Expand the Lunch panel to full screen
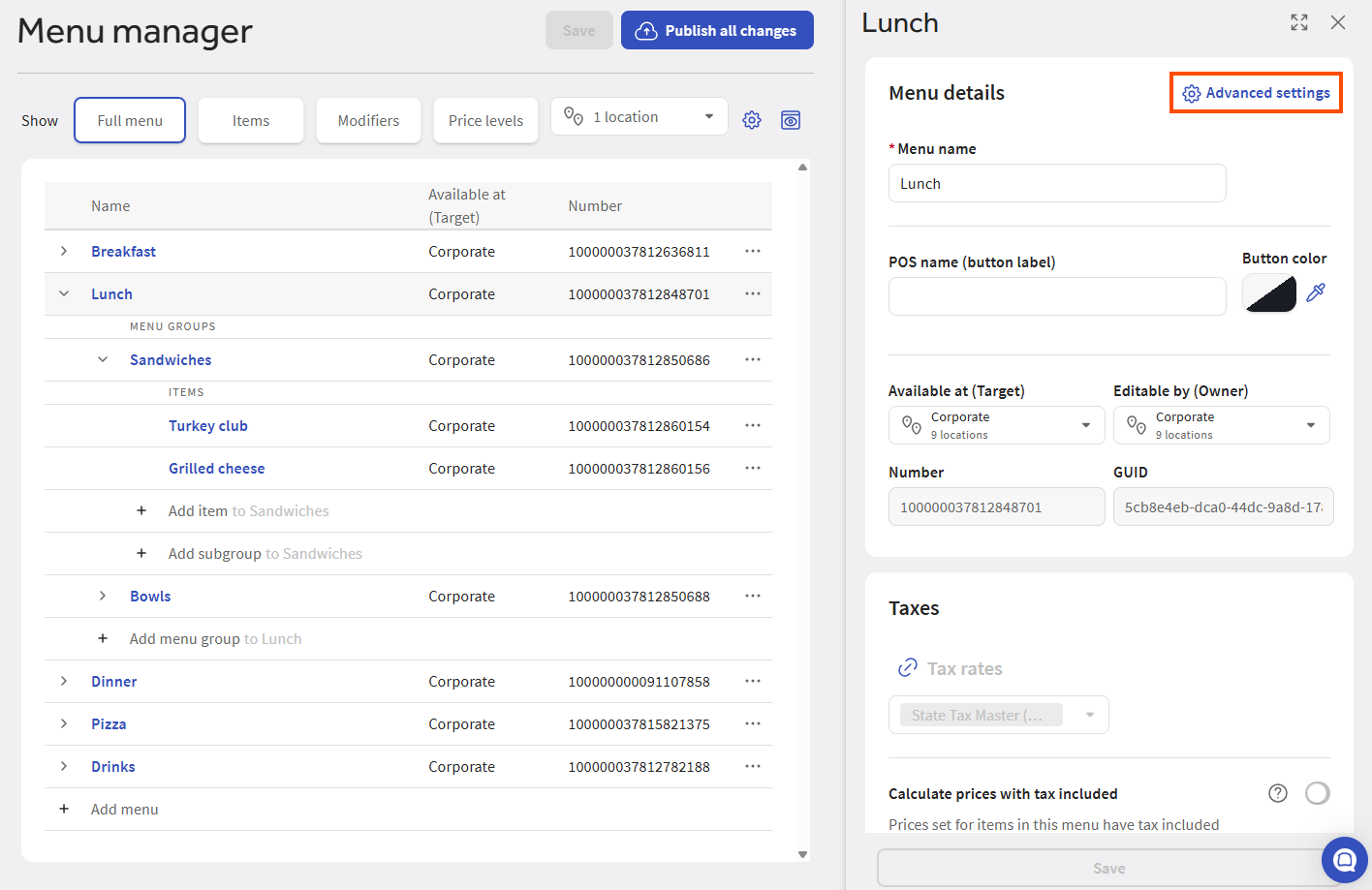The image size is (1372, 890). (1299, 22)
